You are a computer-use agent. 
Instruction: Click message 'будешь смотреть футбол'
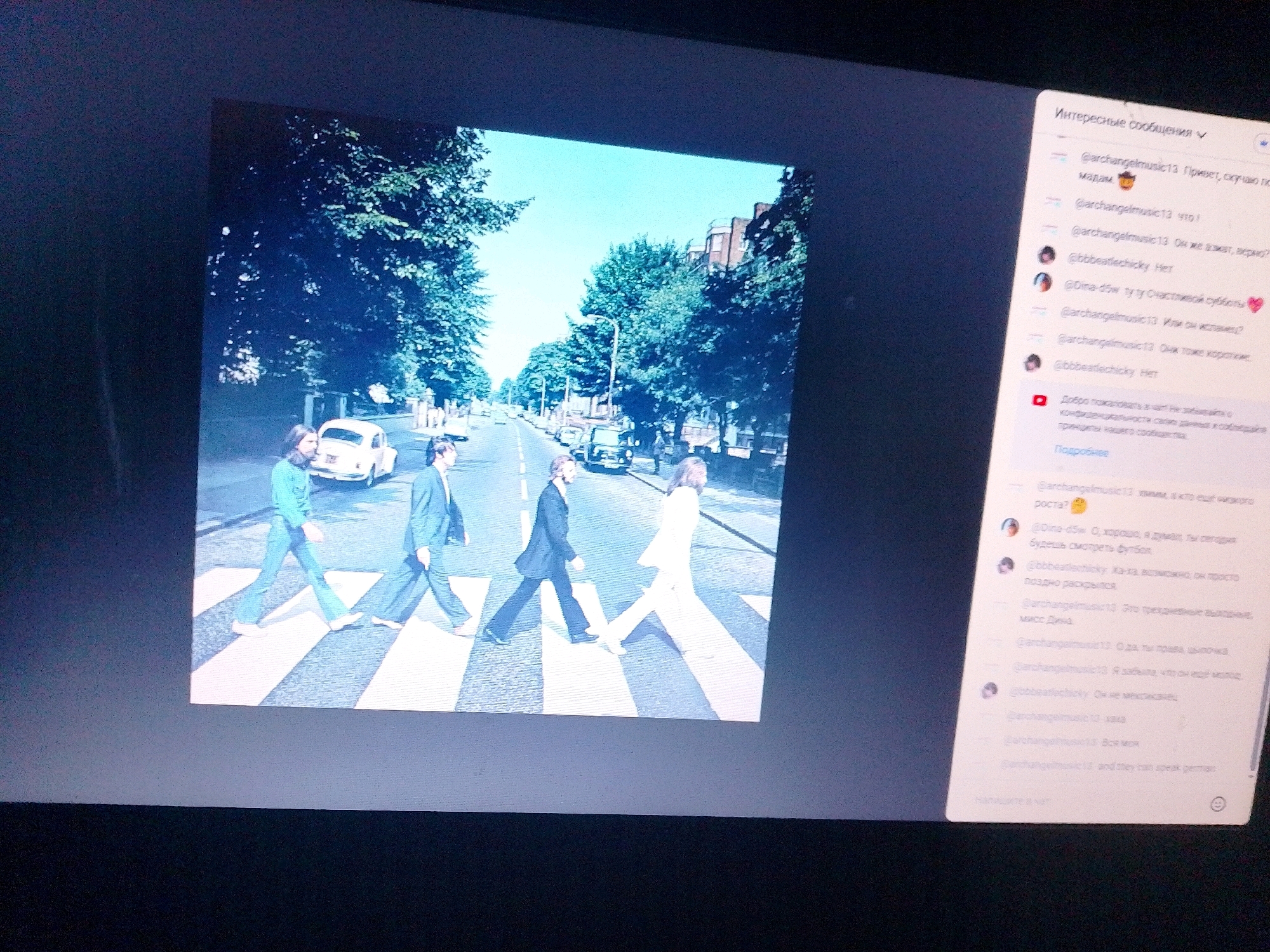(x=1090, y=547)
